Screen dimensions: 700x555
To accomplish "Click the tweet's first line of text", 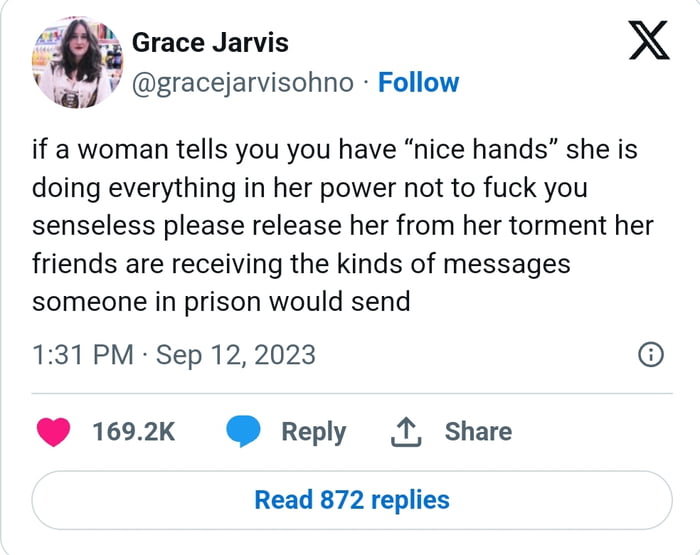I will (336, 151).
